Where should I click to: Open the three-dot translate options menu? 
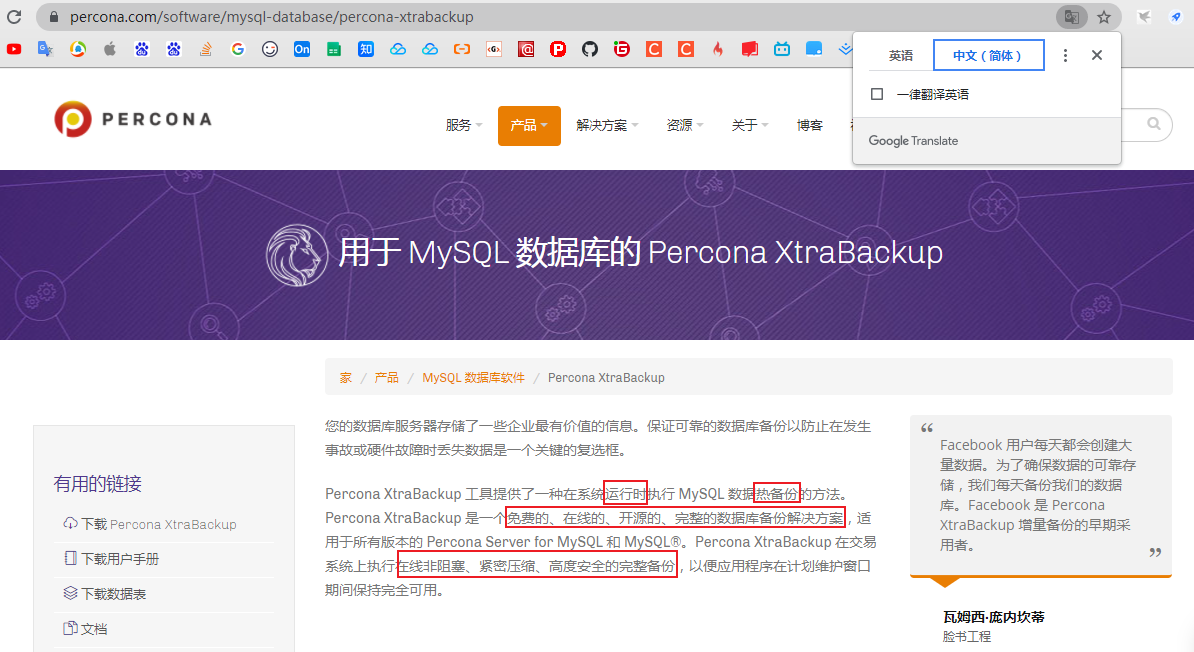[x=1065, y=56]
